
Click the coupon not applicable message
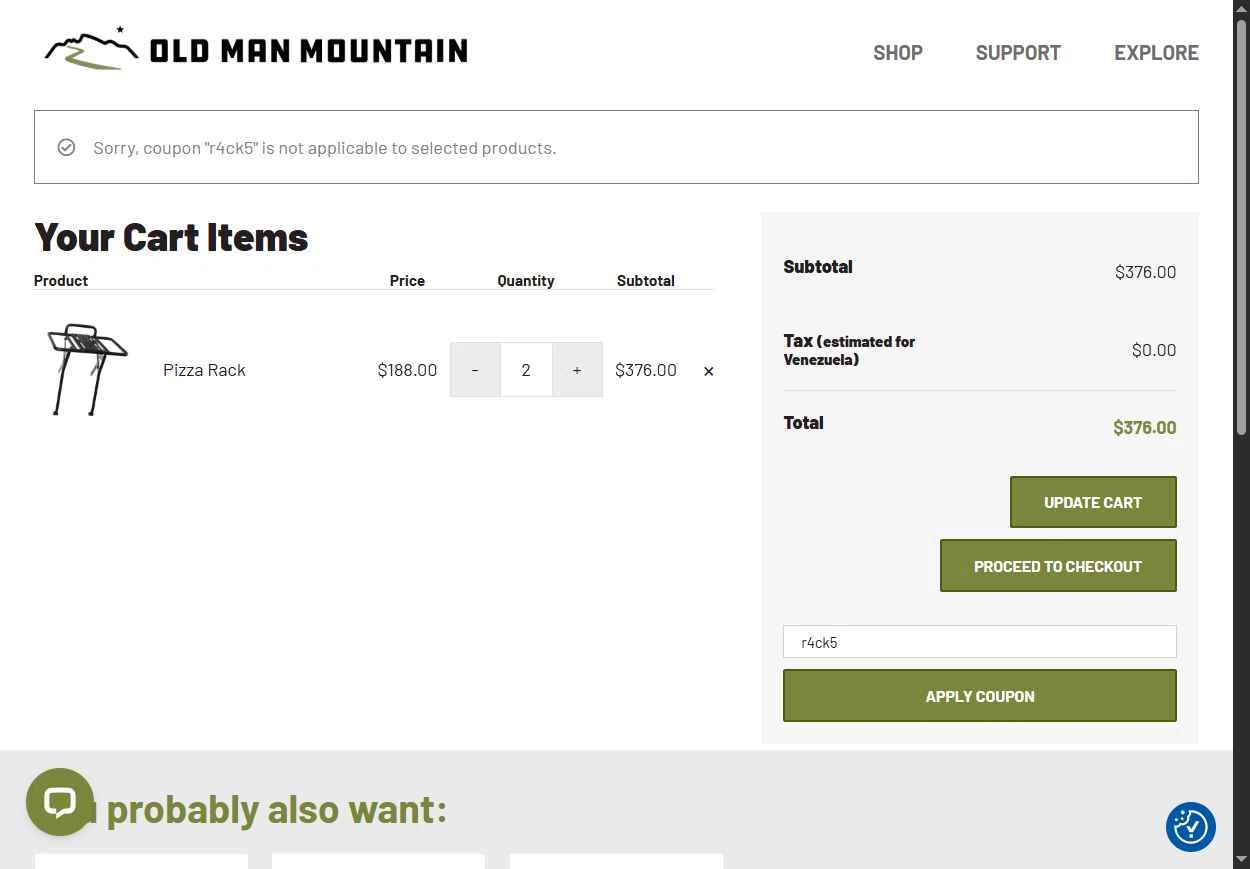325,148
